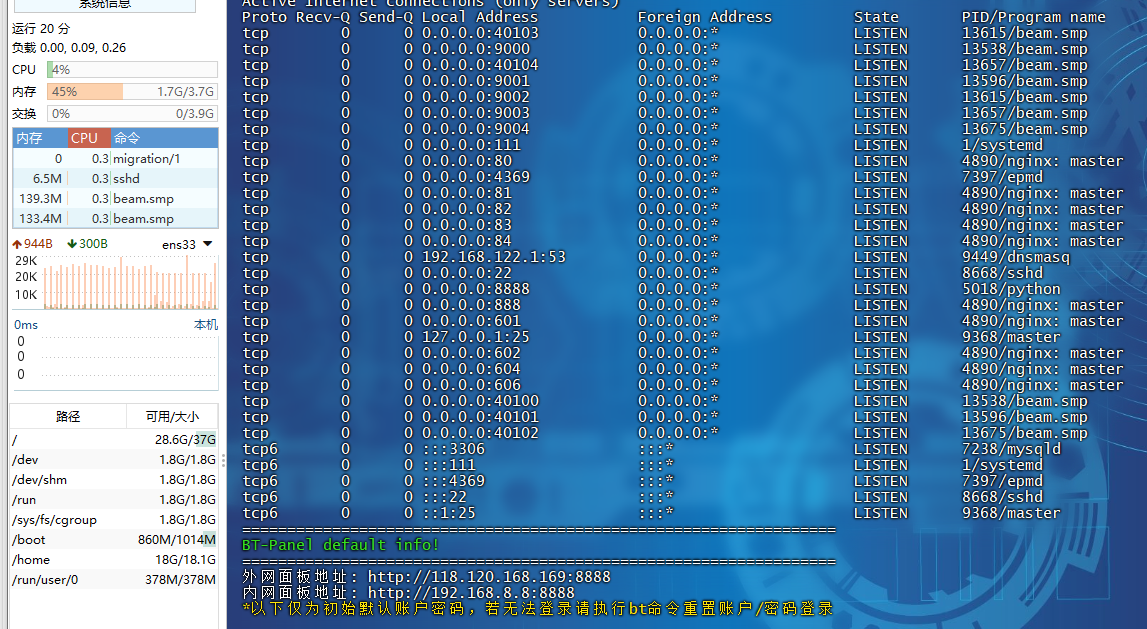Viewport: 1147px width, 629px height.
Task: Click the 0.0.0.0:888 local address
Action: coord(471,305)
